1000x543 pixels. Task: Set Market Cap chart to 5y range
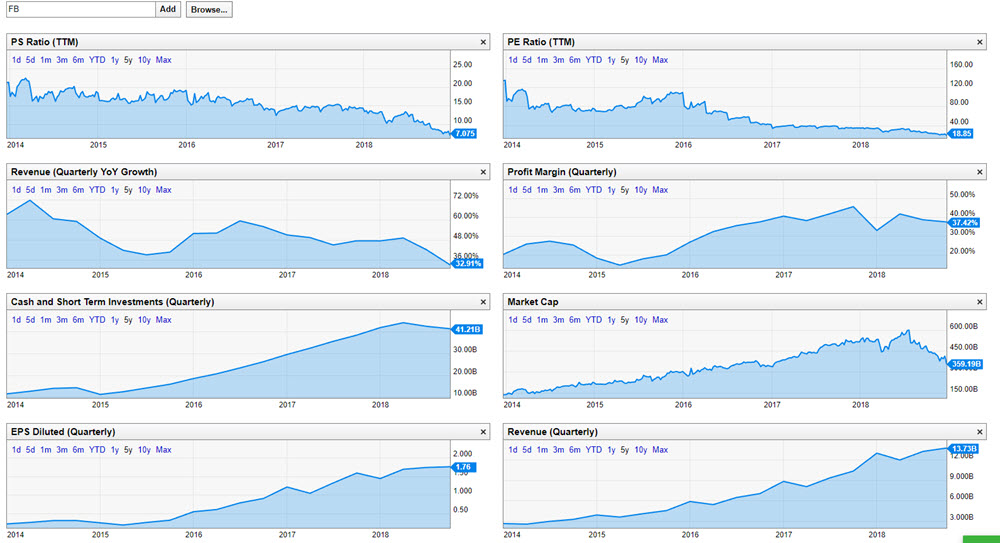click(x=624, y=320)
